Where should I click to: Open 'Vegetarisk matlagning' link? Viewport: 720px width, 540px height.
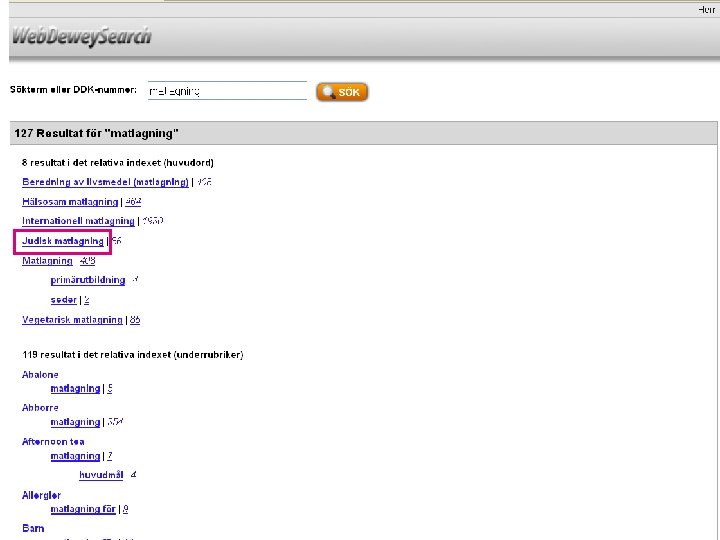tap(72, 320)
